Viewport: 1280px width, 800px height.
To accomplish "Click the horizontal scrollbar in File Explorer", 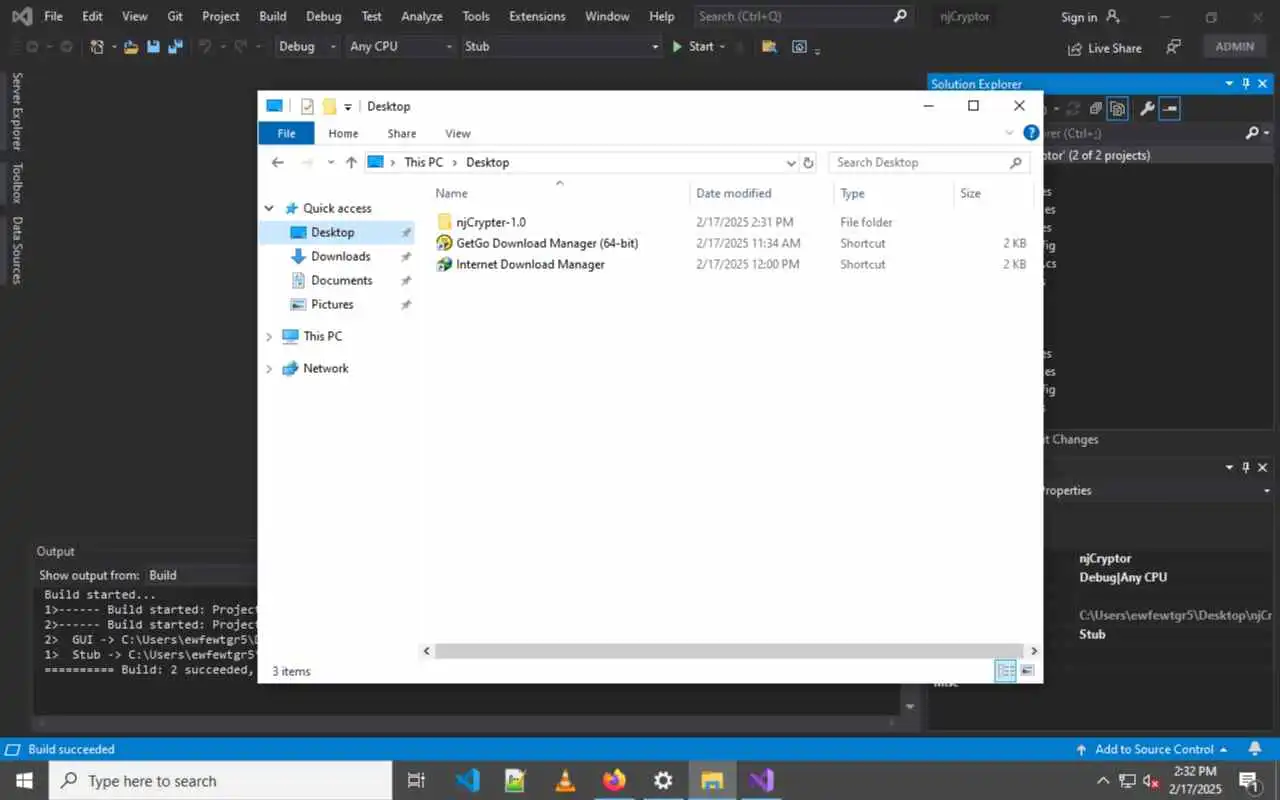I will pos(729,651).
